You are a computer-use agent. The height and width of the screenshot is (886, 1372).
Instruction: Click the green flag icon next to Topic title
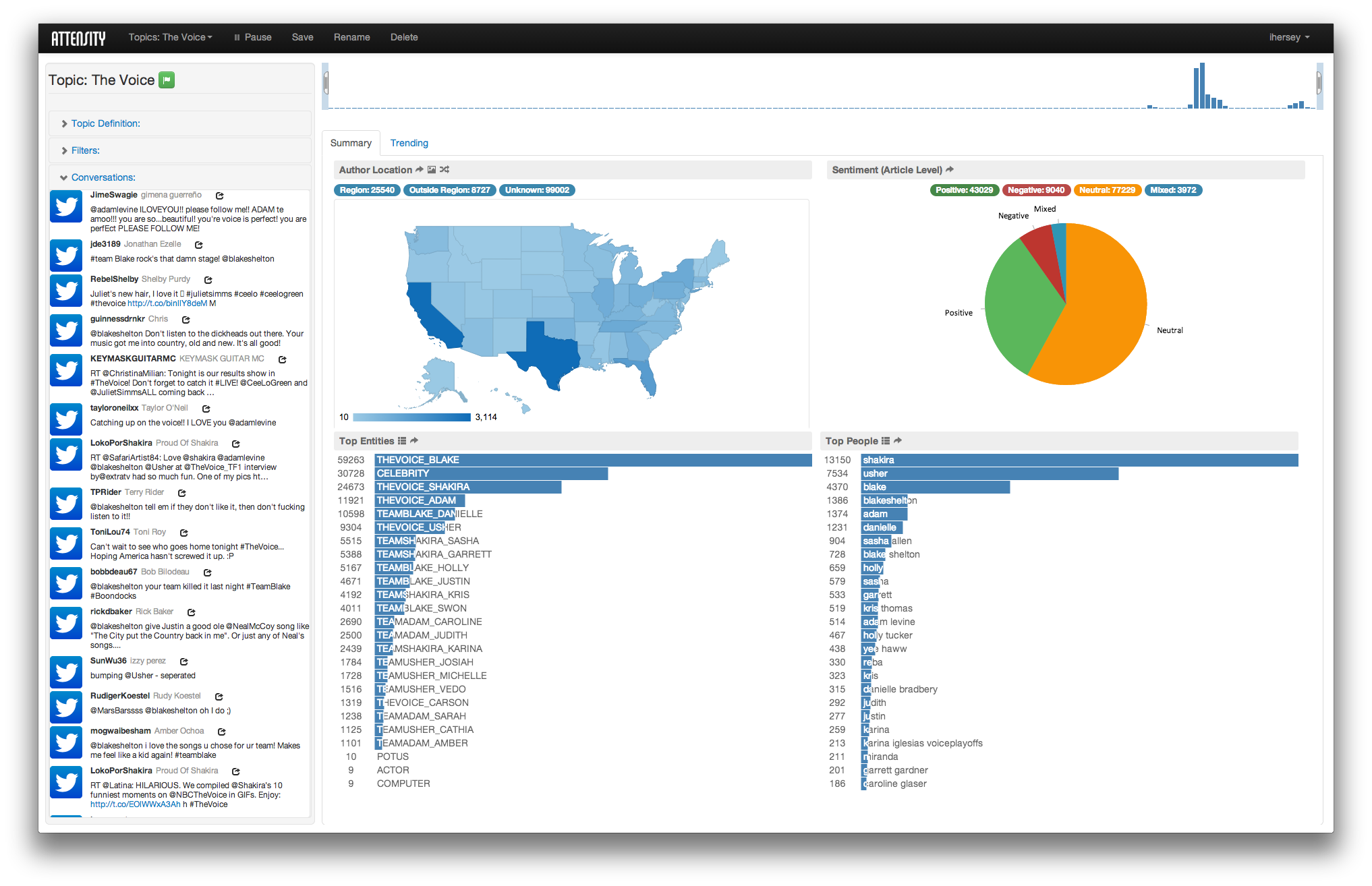pos(167,80)
